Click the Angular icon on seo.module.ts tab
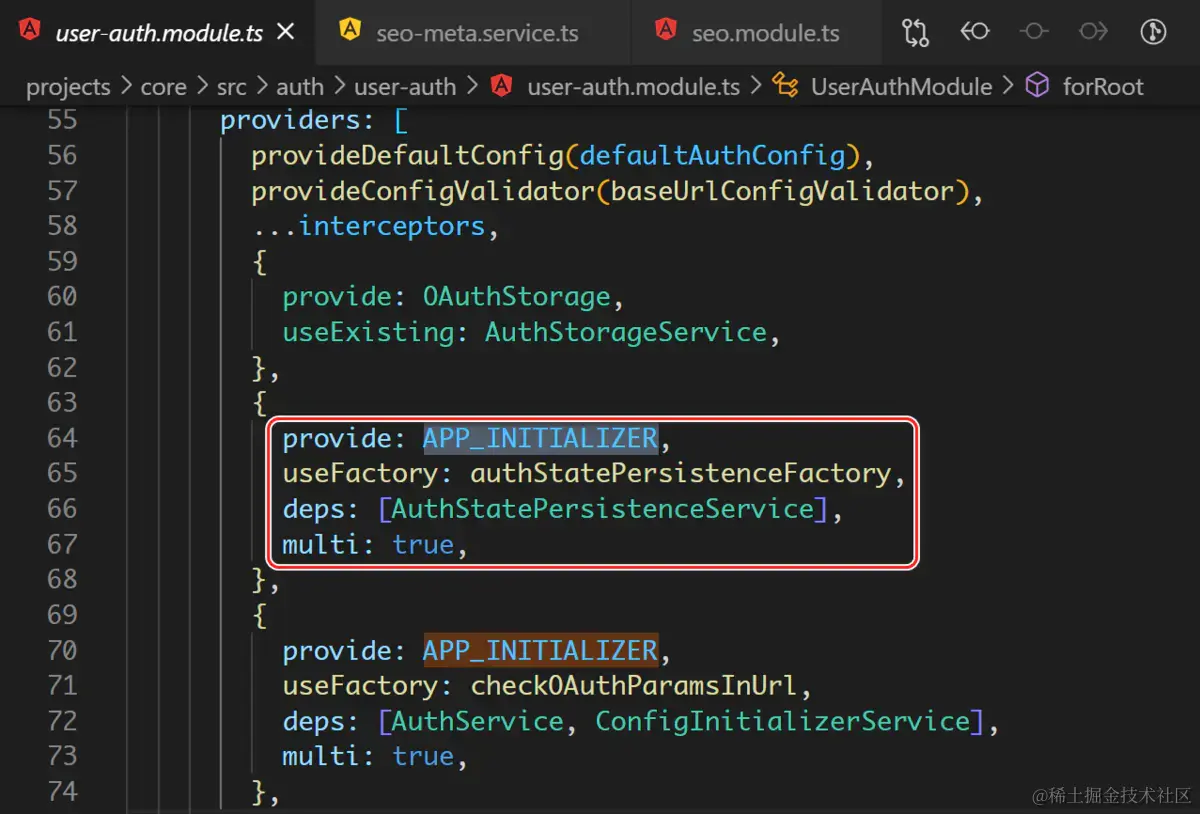The image size is (1200, 814). [x=665, y=30]
